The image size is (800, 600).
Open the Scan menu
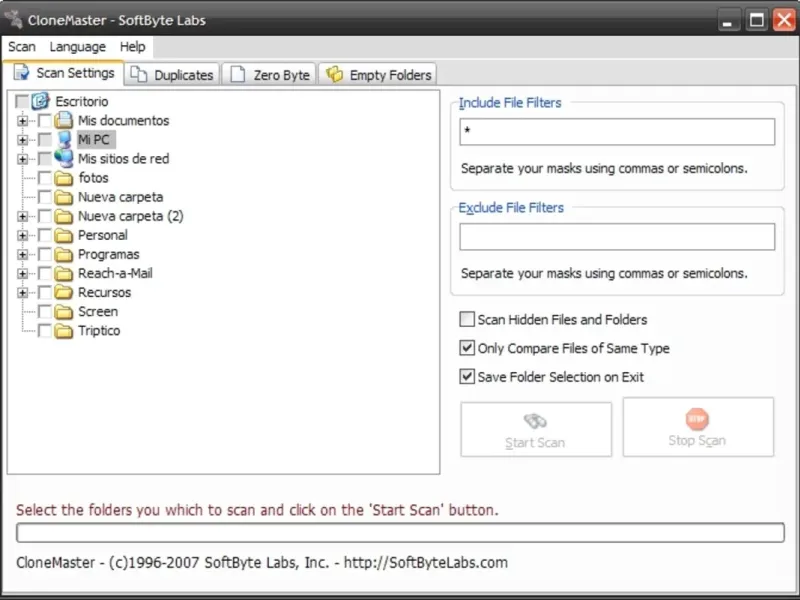click(21, 47)
